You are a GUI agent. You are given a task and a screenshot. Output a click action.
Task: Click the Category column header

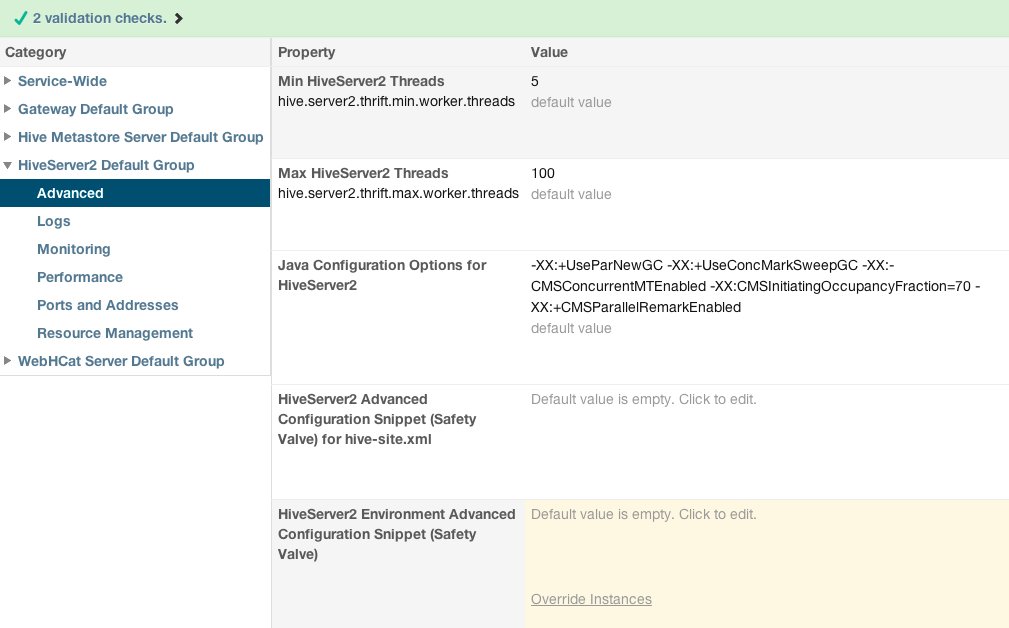click(x=35, y=52)
